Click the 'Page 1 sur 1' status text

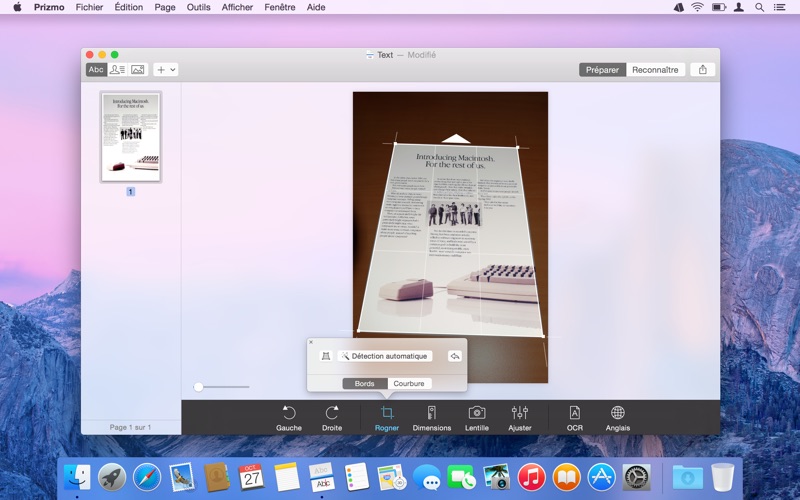130,427
